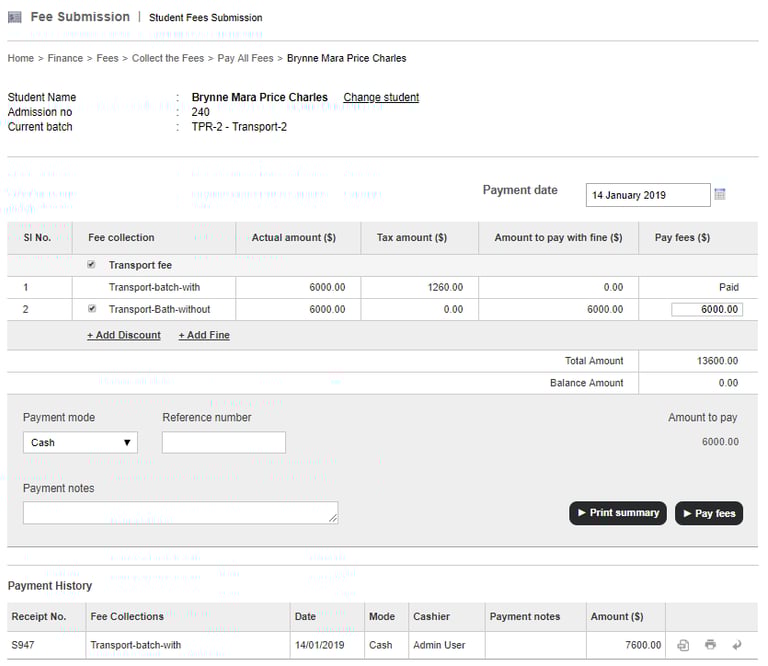The height and width of the screenshot is (666, 768).
Task: Click the Add Fine link
Action: [x=204, y=335]
